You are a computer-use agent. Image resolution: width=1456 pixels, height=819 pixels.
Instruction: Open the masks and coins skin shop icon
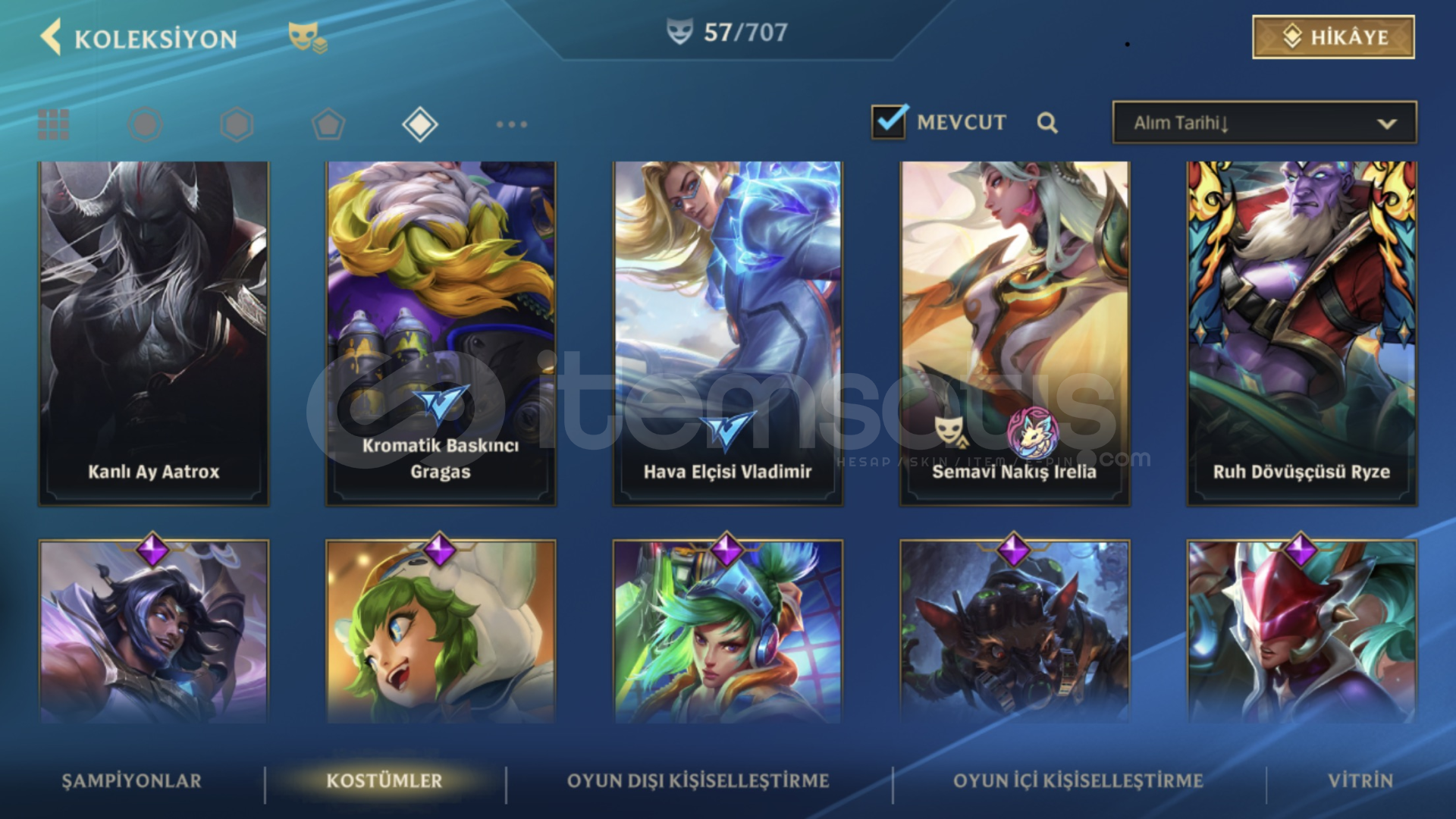[307, 37]
